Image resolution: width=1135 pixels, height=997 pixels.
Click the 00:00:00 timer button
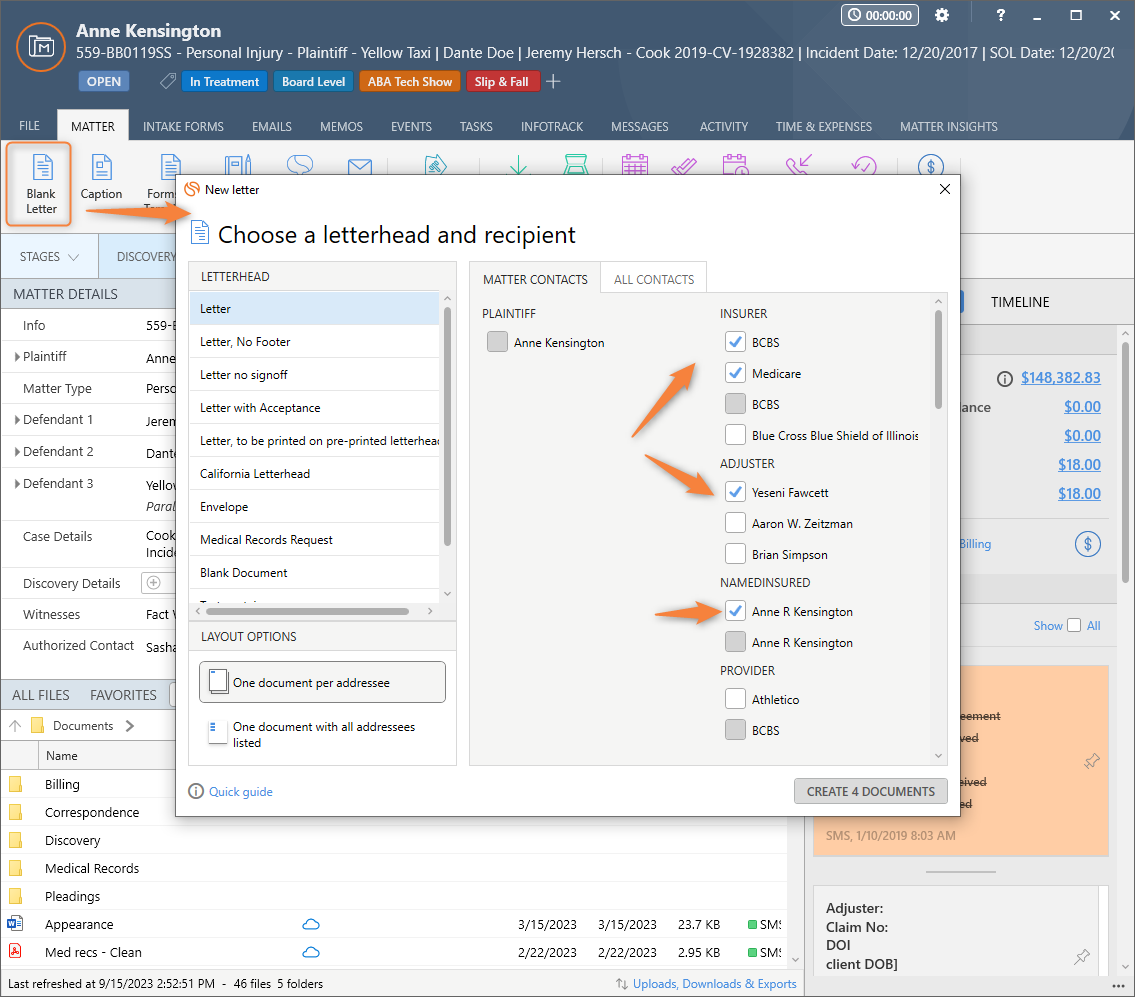(x=879, y=15)
